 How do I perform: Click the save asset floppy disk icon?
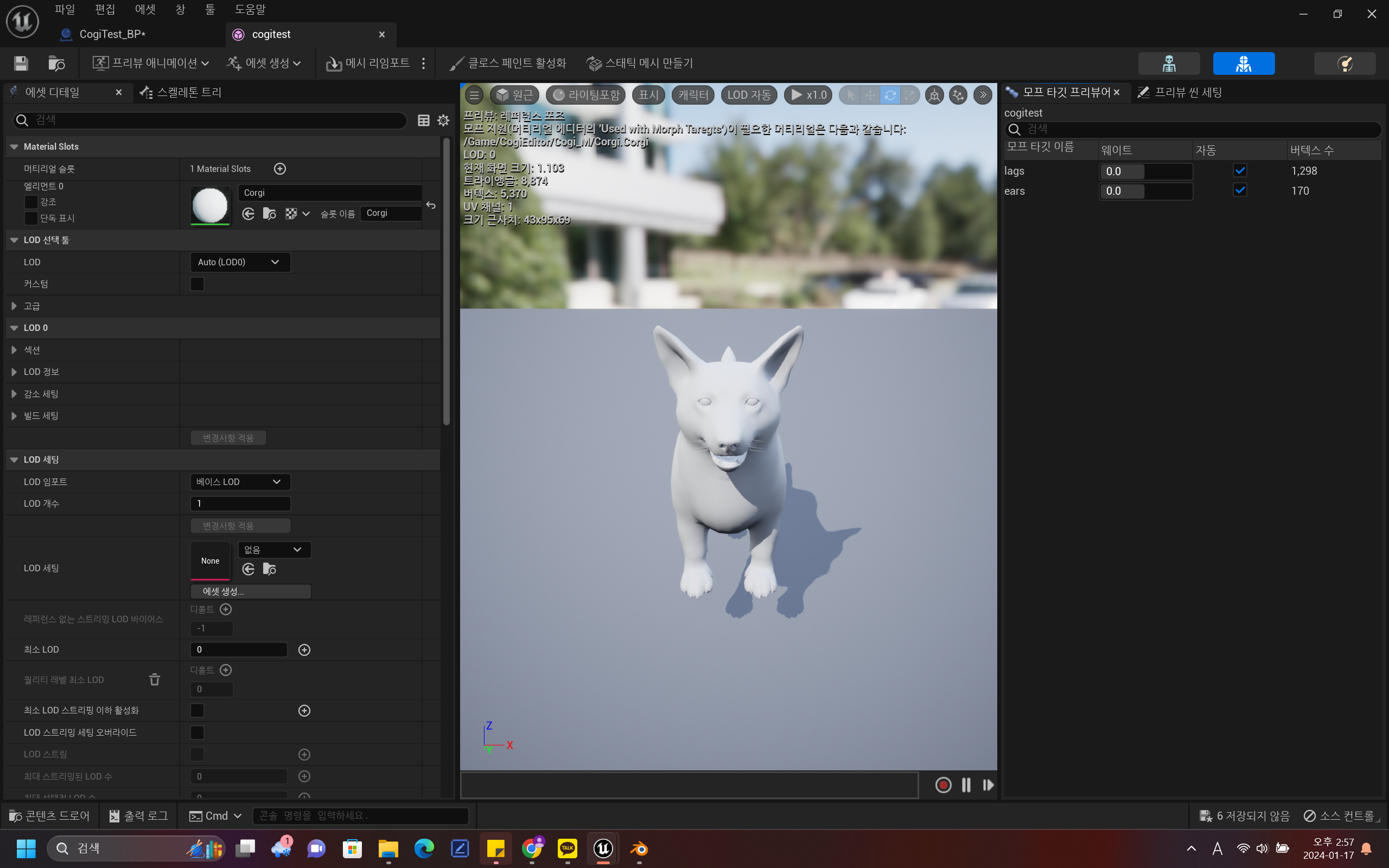click(21, 63)
